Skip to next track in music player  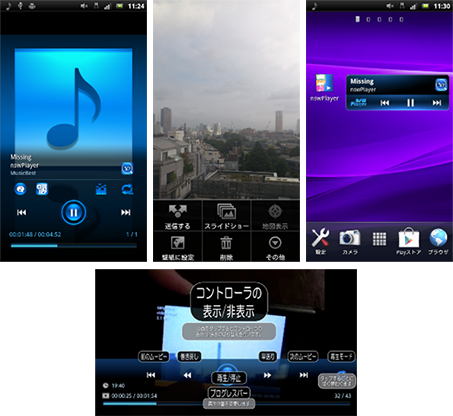coord(126,212)
